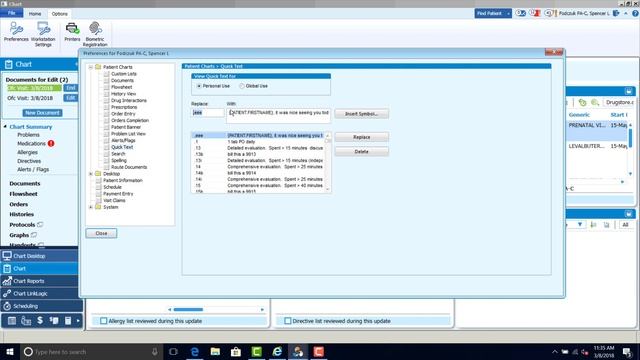The width and height of the screenshot is (640, 360).
Task: Collapse the Chart Summary section
Action: (x=5, y=127)
